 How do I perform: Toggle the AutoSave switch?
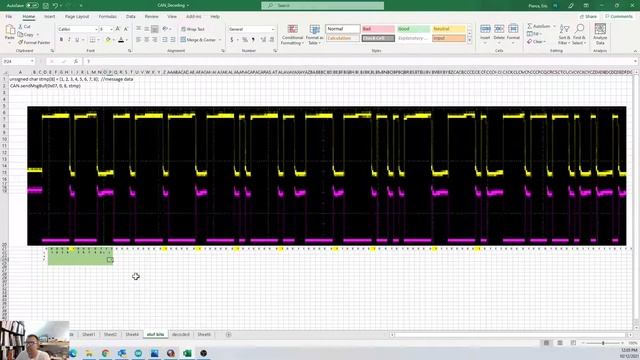pyautogui.click(x=32, y=6)
